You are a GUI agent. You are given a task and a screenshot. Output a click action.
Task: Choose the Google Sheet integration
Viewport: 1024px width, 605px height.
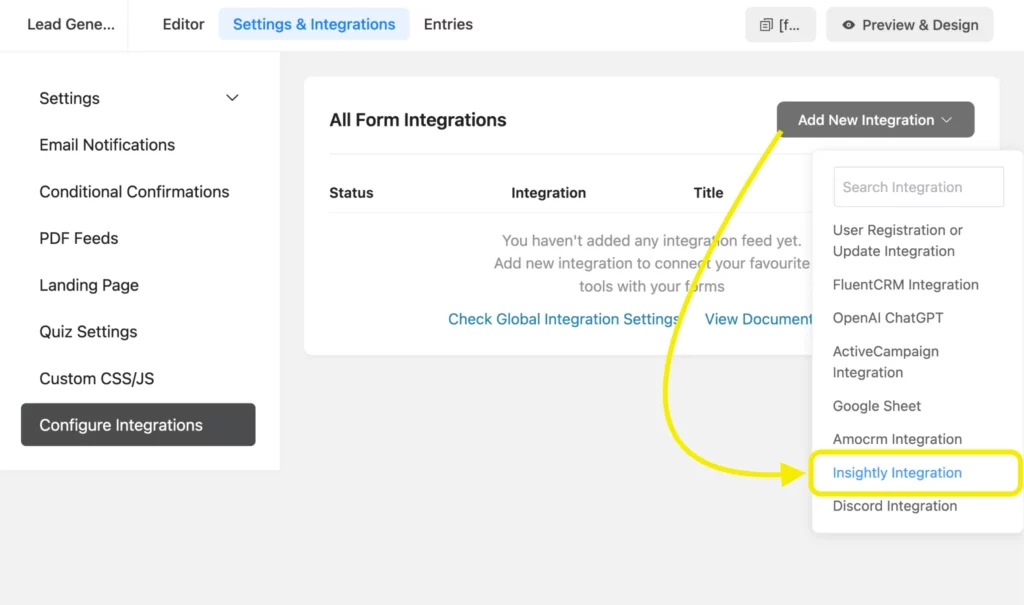[x=877, y=406]
